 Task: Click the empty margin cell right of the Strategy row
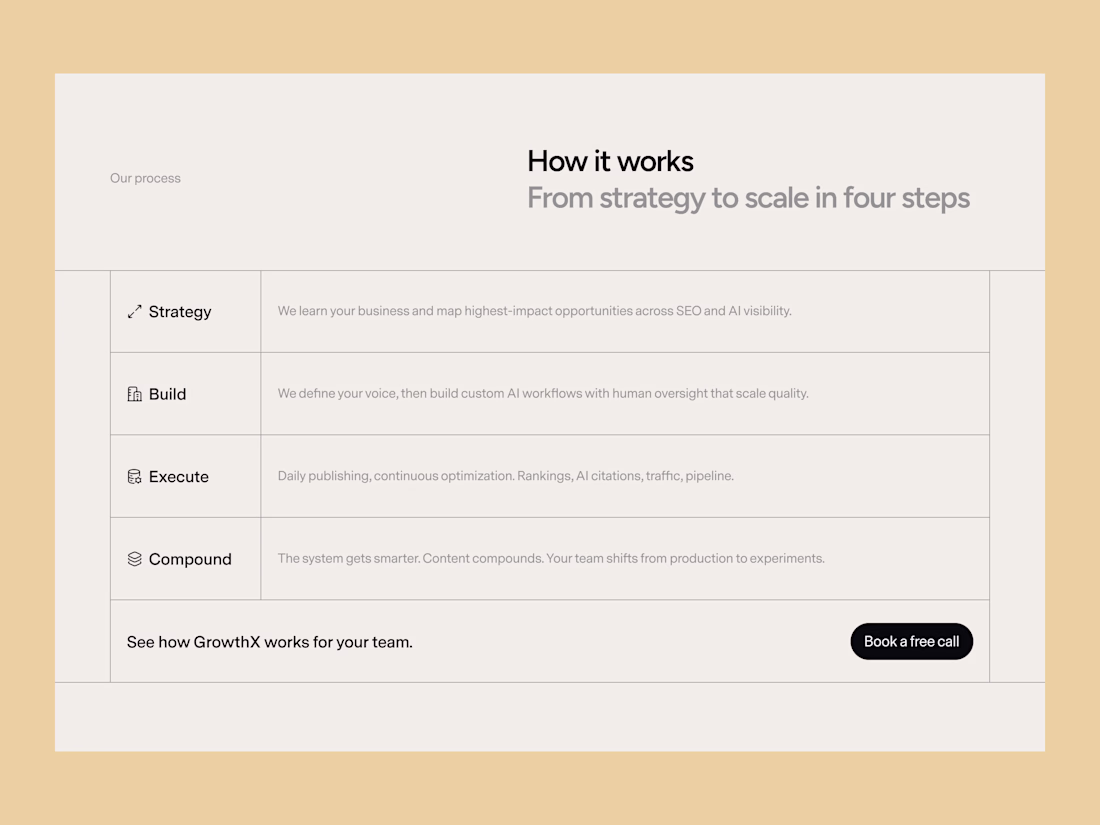(x=1017, y=311)
